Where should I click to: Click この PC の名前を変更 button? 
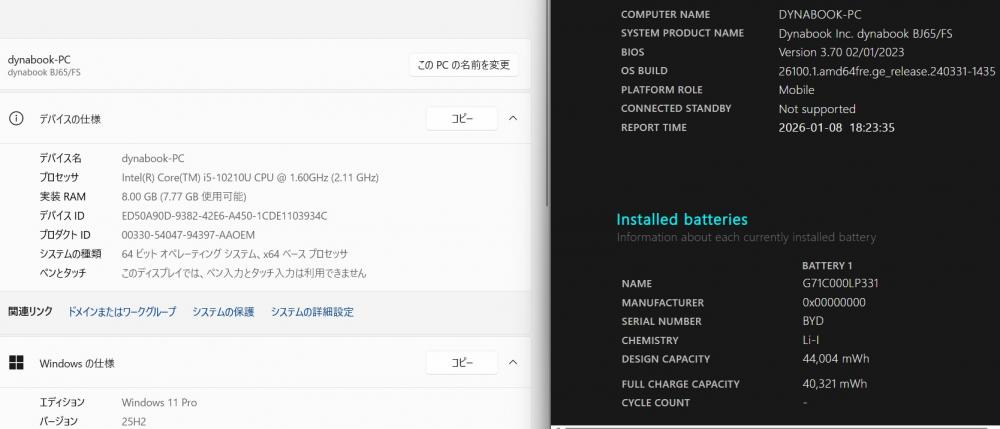tap(464, 65)
